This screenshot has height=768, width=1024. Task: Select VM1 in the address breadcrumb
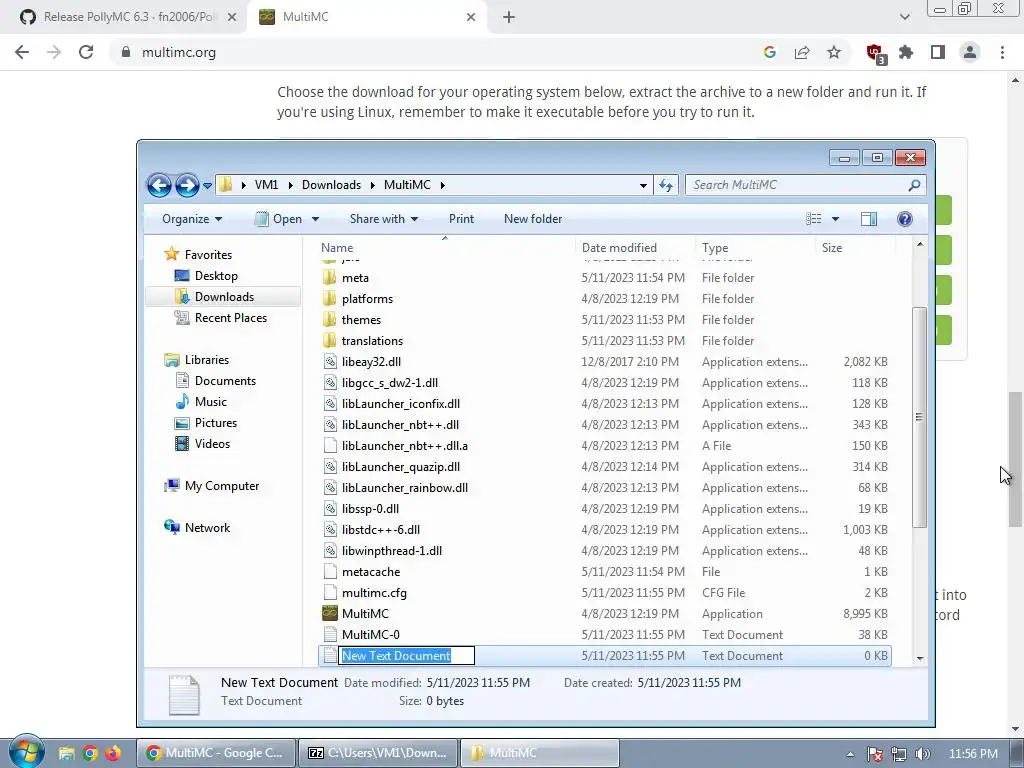[266, 185]
